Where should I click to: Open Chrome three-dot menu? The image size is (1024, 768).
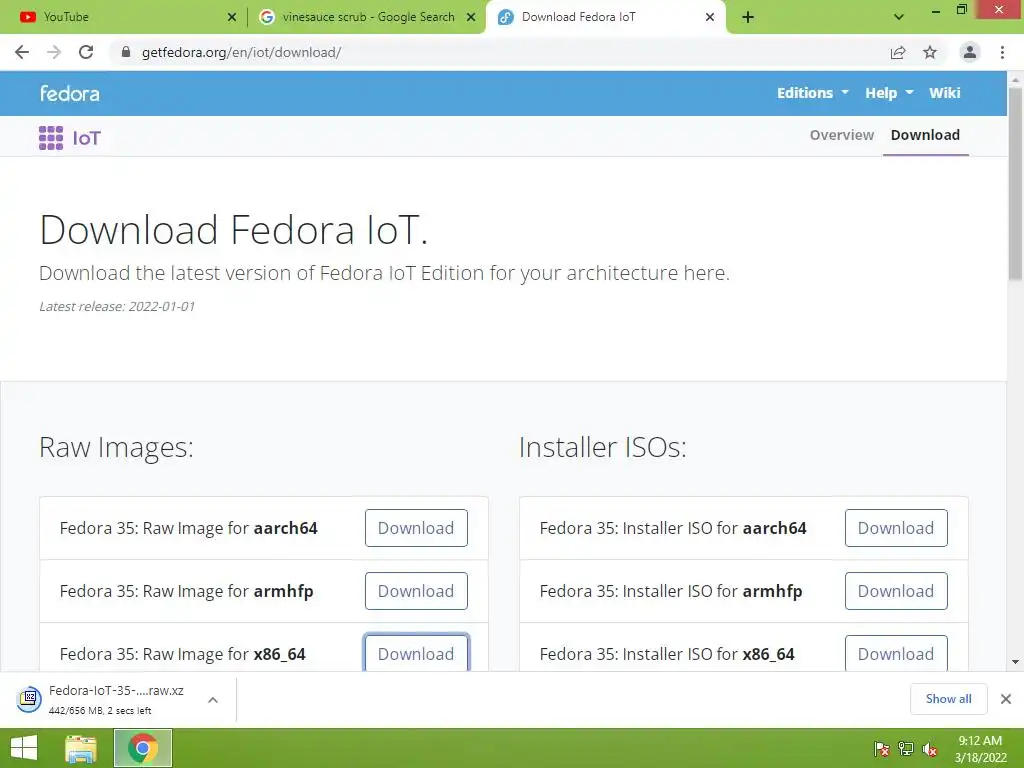click(x=1002, y=52)
